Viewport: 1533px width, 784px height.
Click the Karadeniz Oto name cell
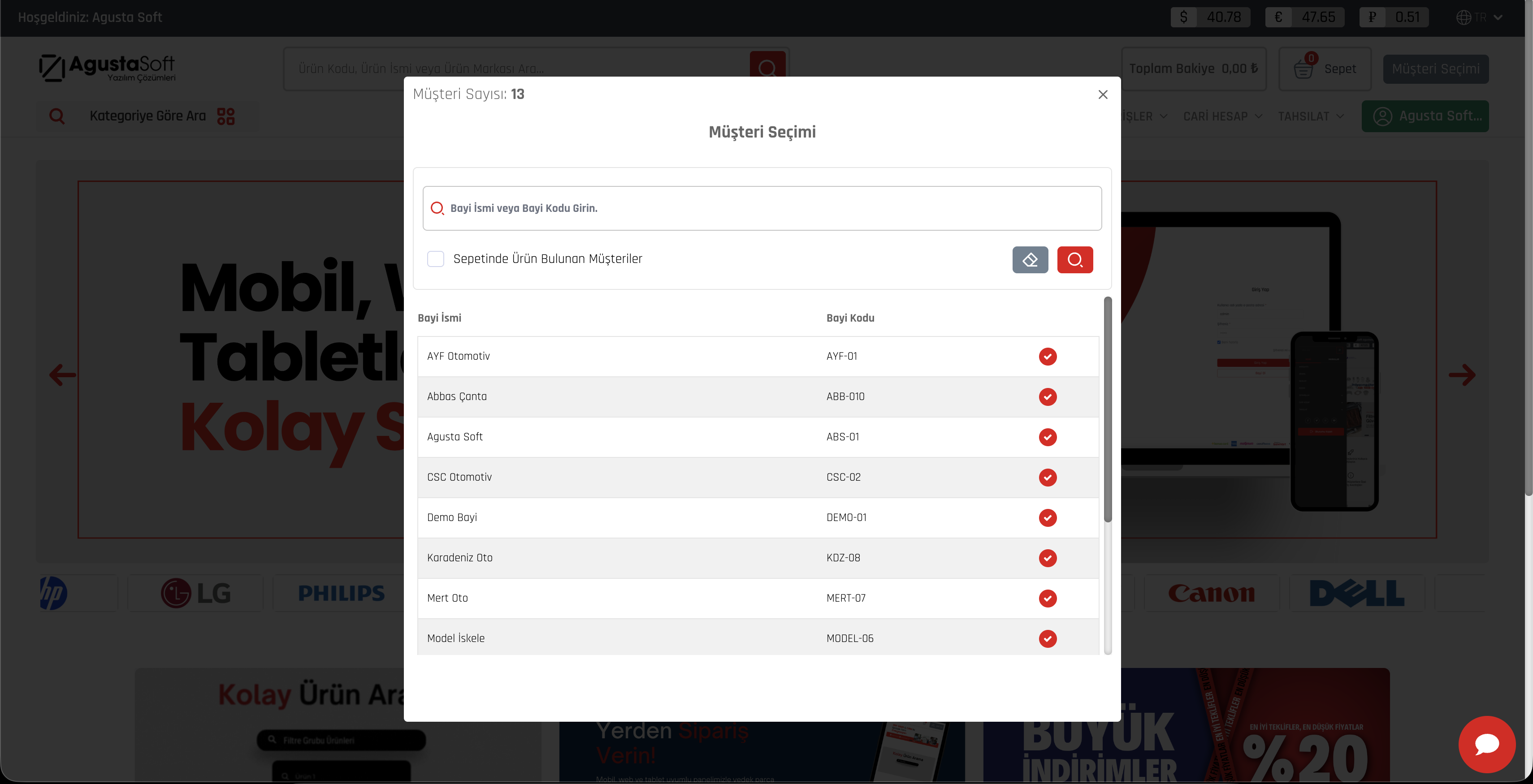pyautogui.click(x=459, y=558)
